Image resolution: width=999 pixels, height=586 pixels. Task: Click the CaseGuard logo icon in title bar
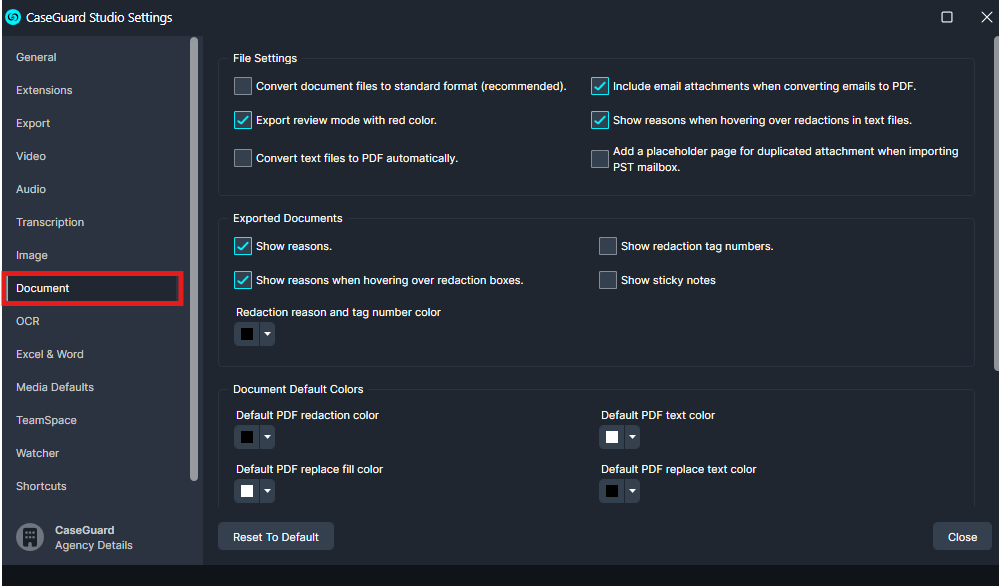13,17
